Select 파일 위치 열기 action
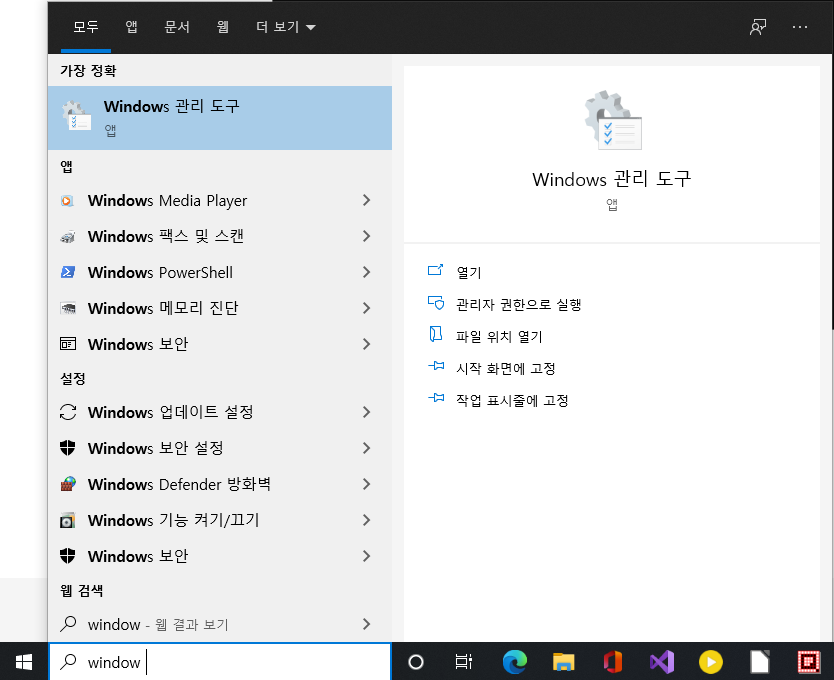 499,336
